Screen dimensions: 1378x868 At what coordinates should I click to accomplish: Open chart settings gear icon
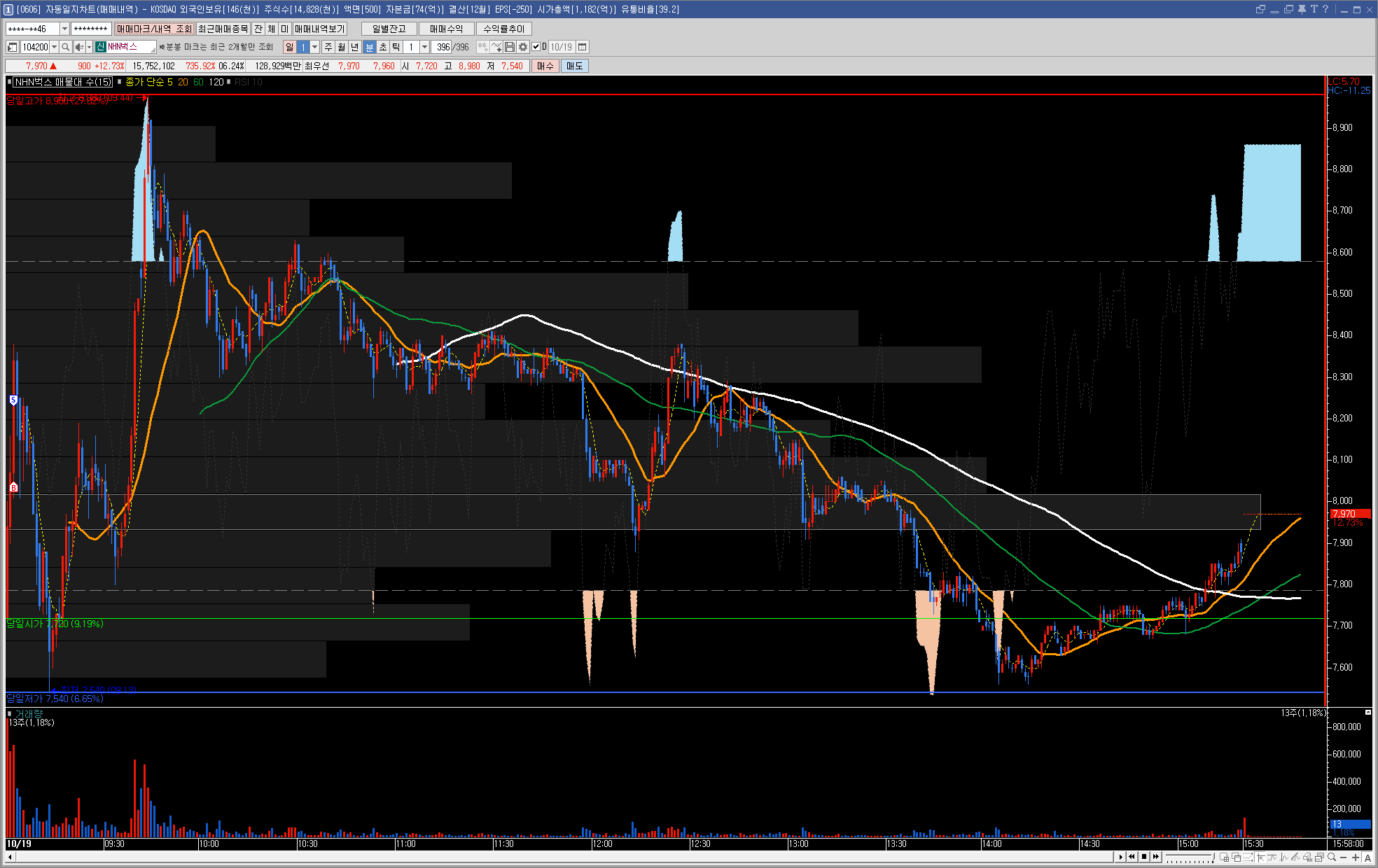coord(522,47)
